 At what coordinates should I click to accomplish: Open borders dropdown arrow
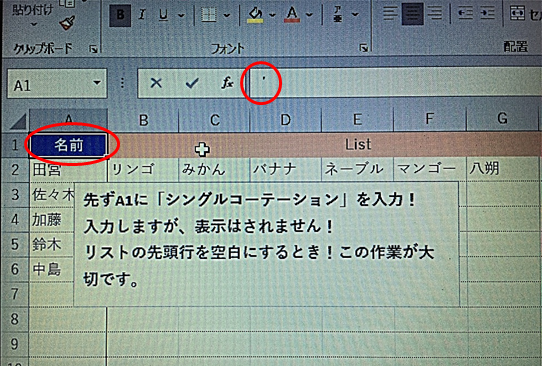click(x=226, y=15)
